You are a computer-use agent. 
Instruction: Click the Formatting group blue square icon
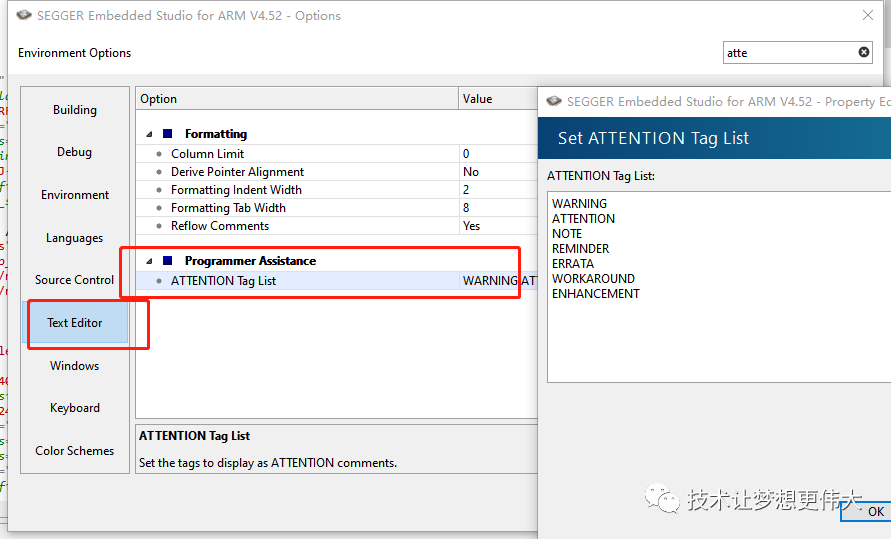[x=168, y=133]
